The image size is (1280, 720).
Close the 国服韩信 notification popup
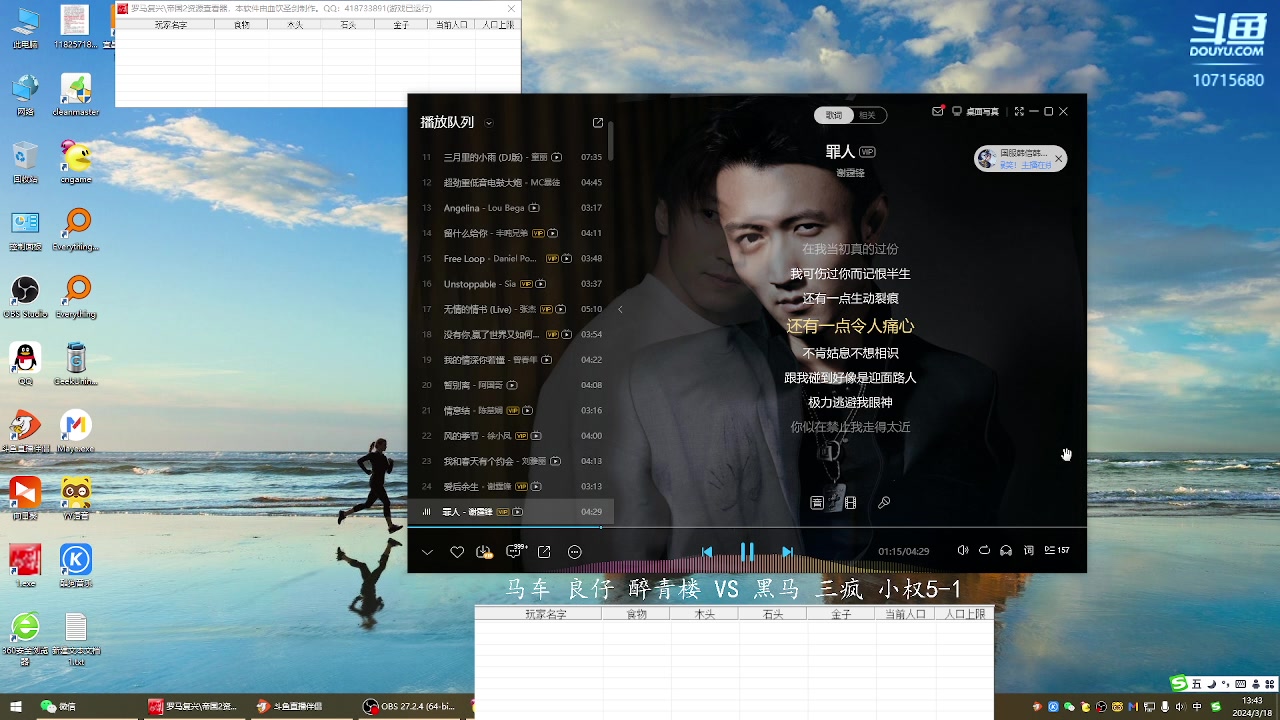pyautogui.click(x=1058, y=159)
